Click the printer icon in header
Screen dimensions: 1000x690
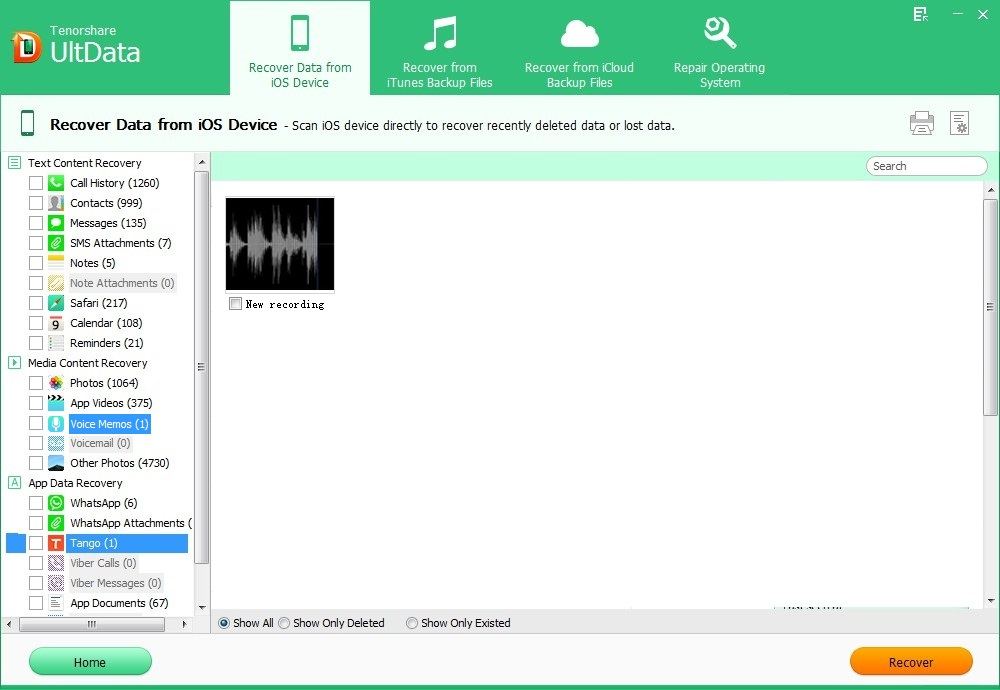point(922,122)
